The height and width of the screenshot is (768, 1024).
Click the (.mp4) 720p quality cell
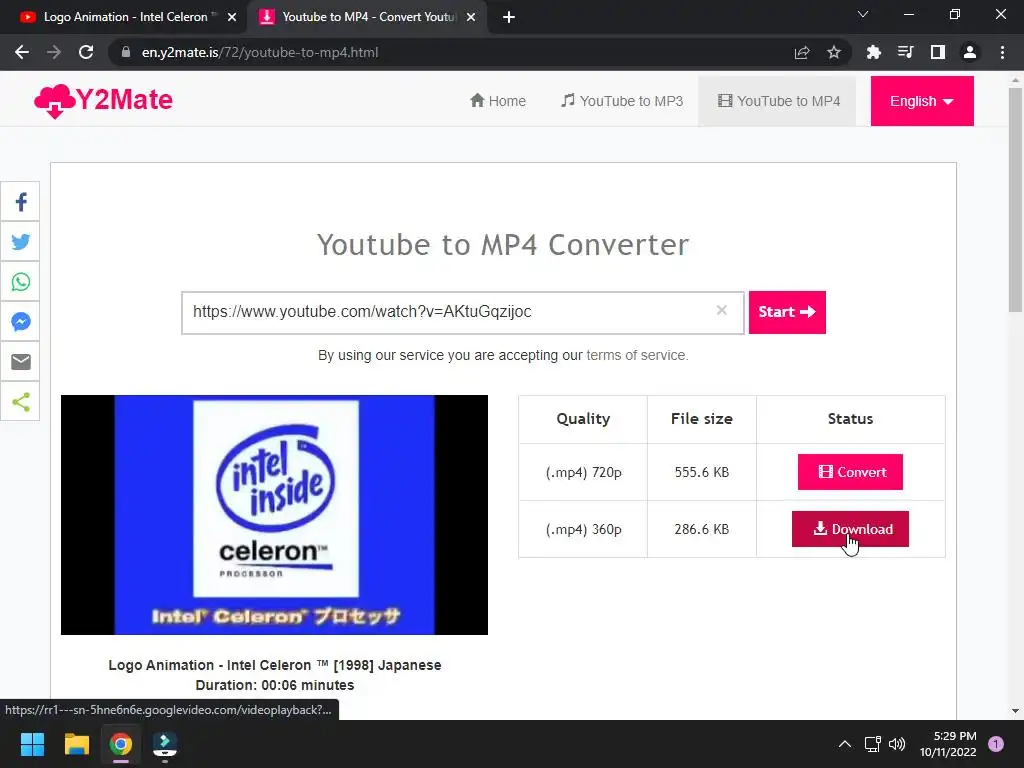coord(583,472)
